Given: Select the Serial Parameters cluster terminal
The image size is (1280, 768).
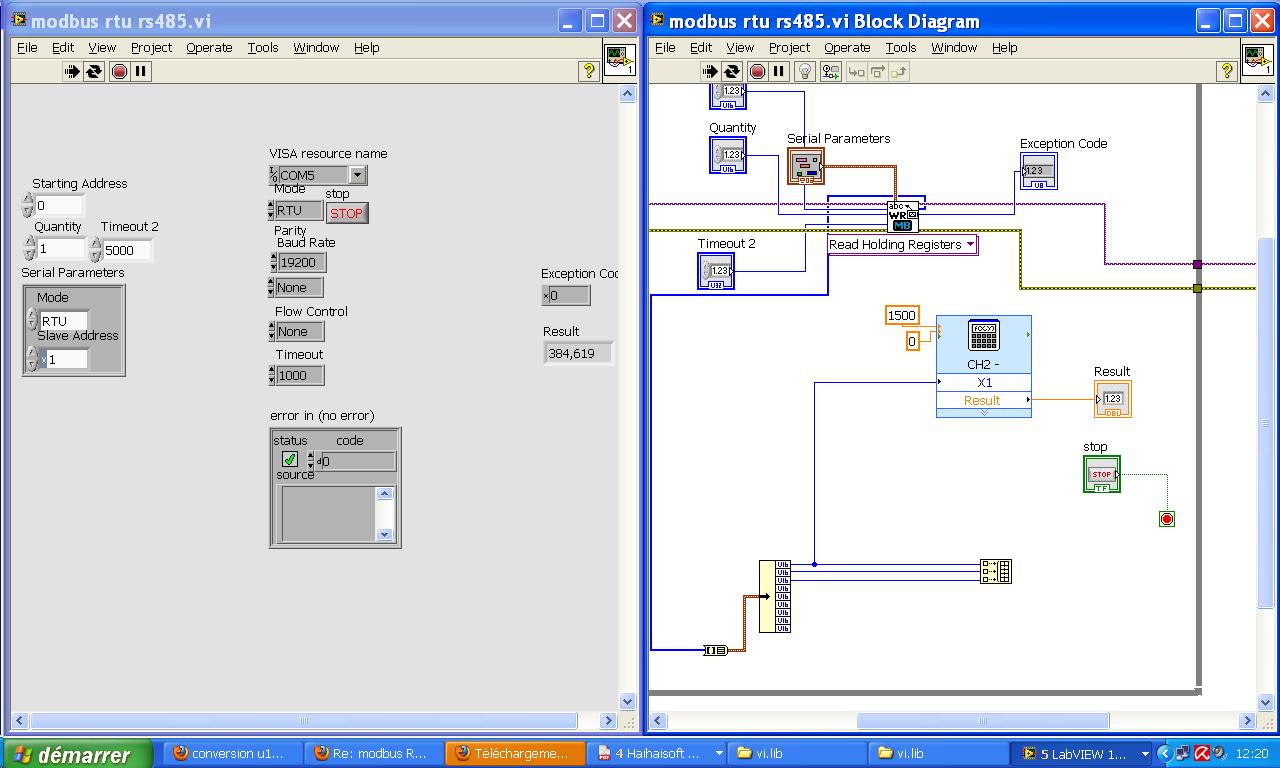Looking at the screenshot, I should [806, 167].
